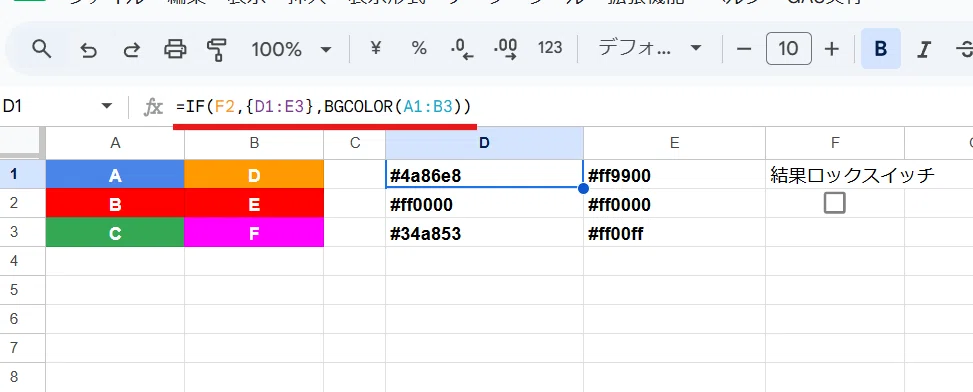The image size is (973, 392).
Task: Open the font family dropdown
Action: point(649,48)
